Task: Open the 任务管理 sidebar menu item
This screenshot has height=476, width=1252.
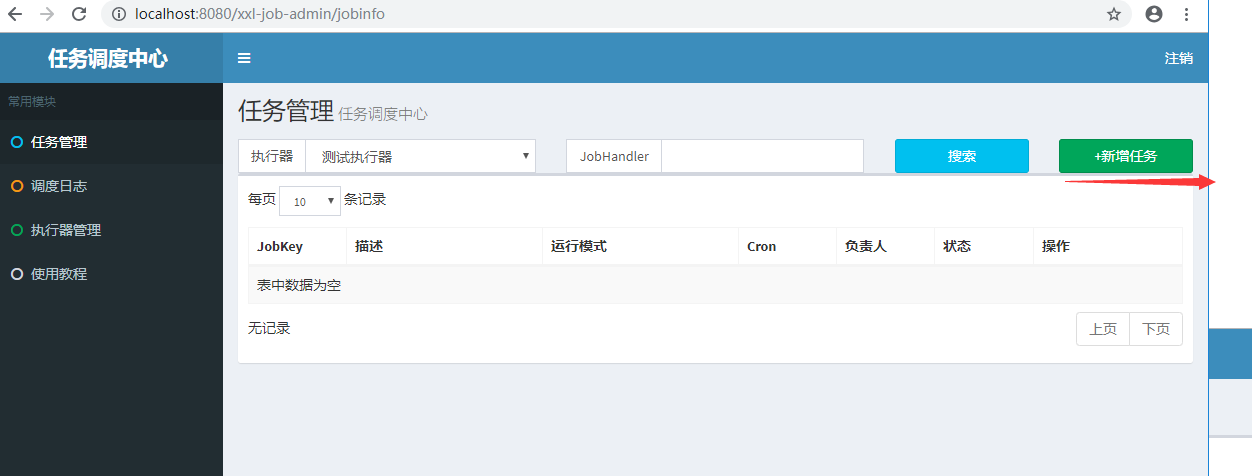Action: click(x=111, y=142)
